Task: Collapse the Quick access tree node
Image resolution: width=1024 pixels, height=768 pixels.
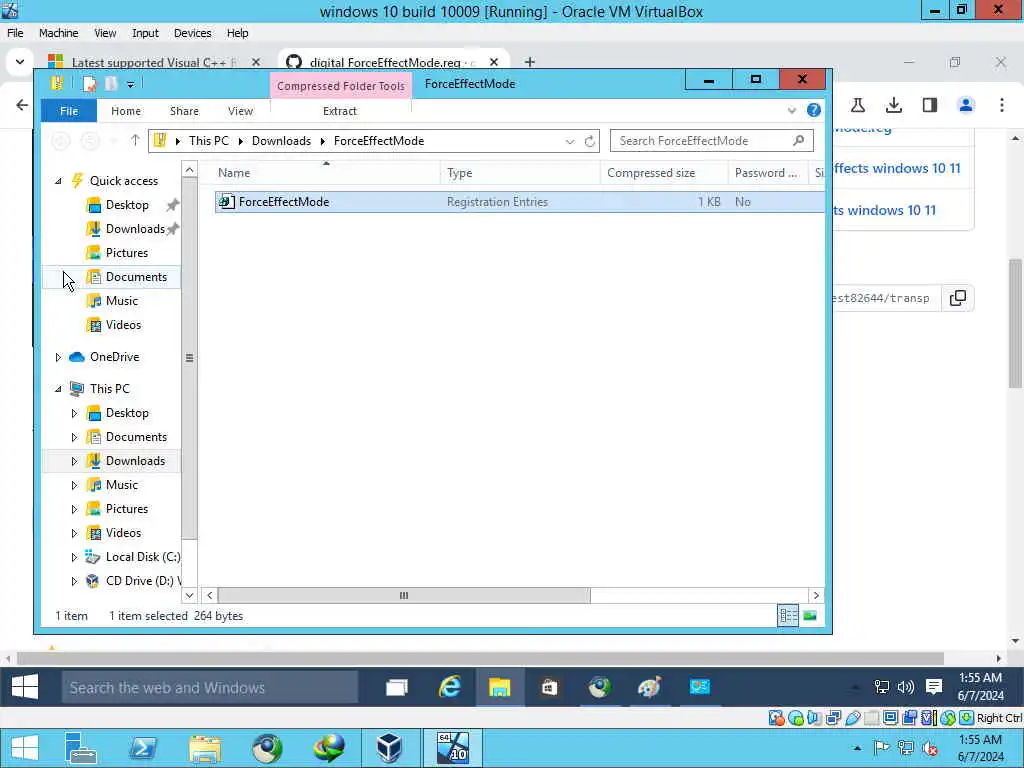Action: 58,181
